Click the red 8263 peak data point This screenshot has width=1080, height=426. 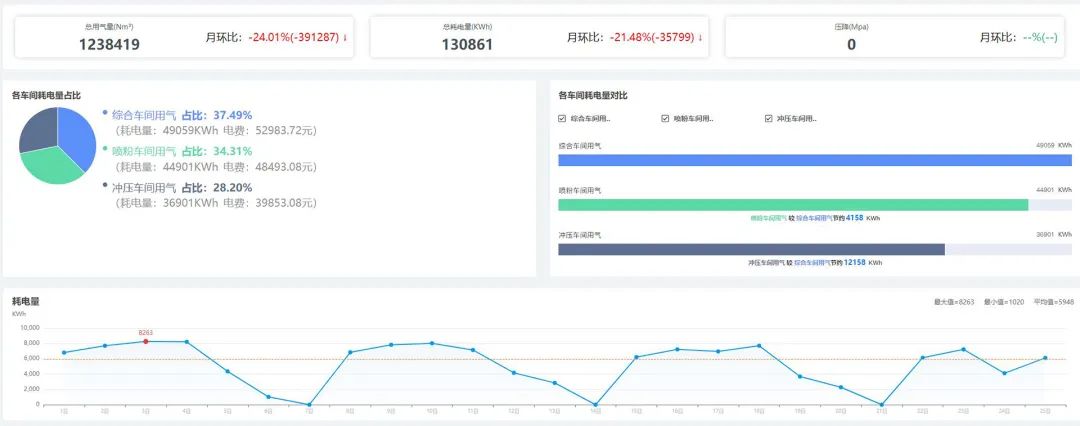pos(146,341)
